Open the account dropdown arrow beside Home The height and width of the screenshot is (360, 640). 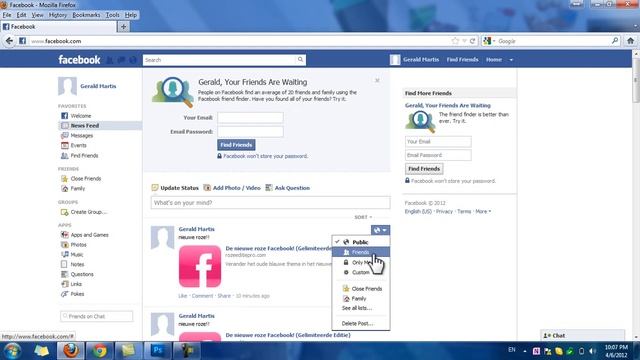click(511, 60)
